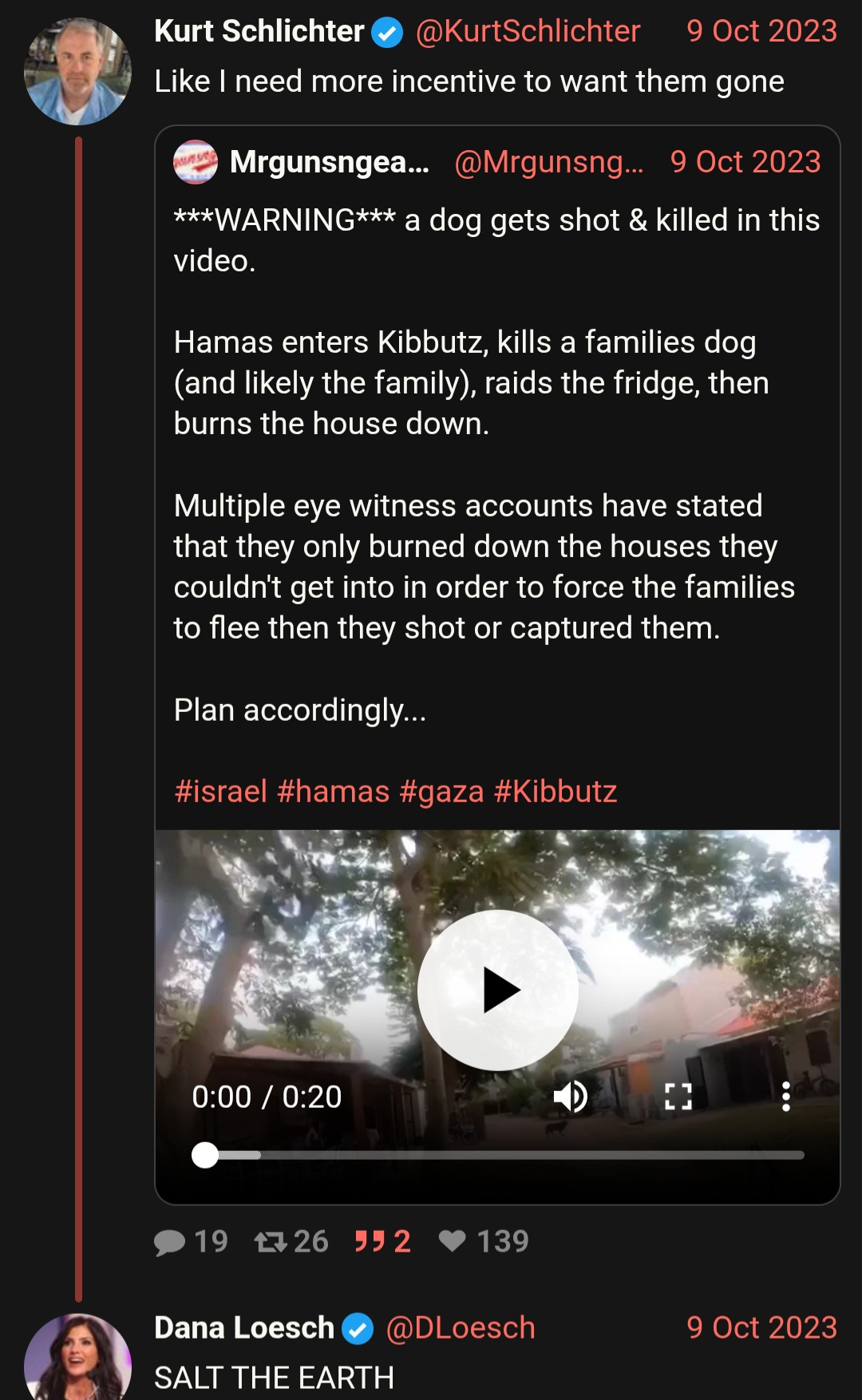Open the @KurtSchlichter handle link
The height and width of the screenshot is (1400, 862).
(528, 31)
